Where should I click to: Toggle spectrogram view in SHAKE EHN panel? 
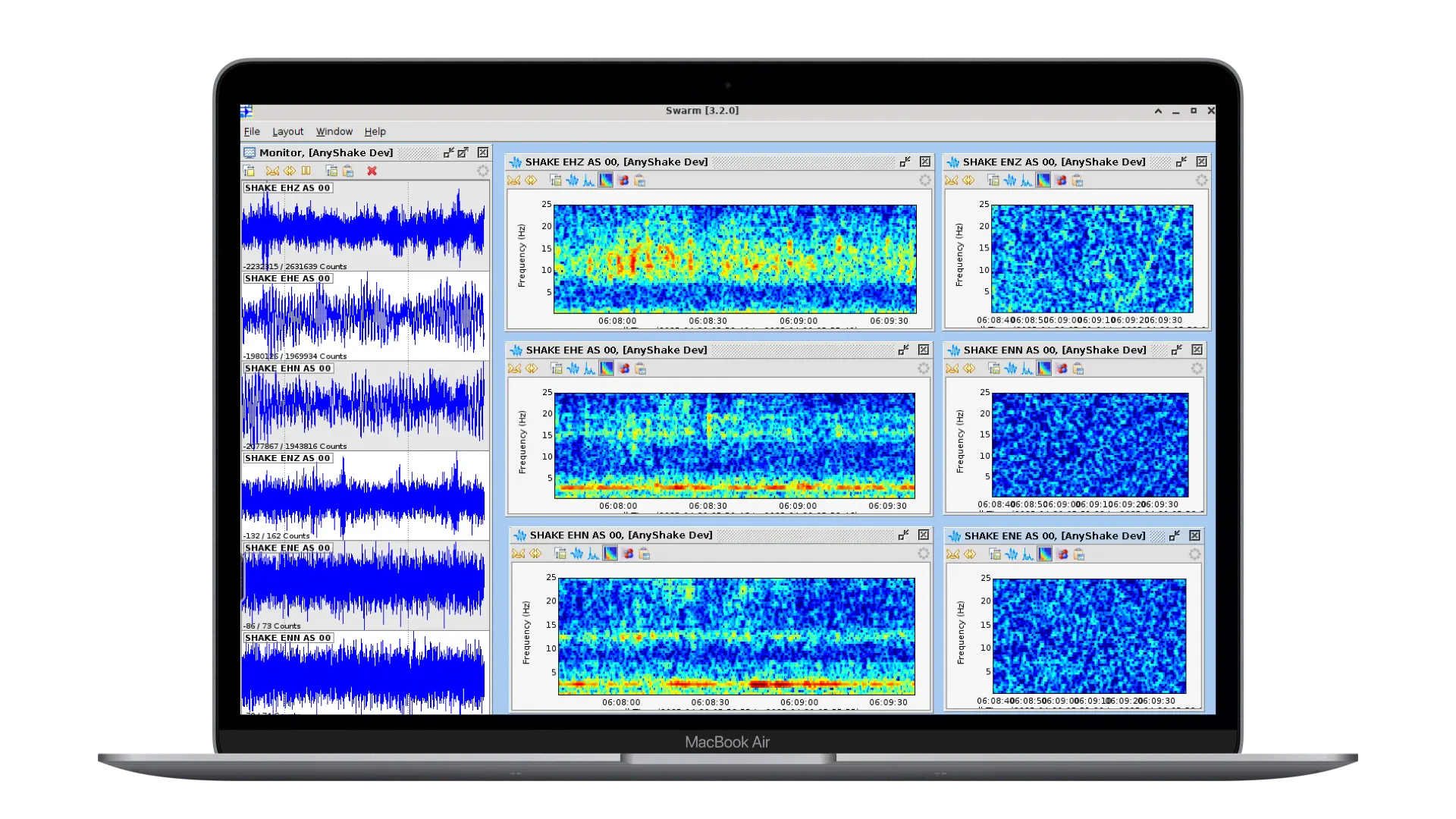[610, 554]
